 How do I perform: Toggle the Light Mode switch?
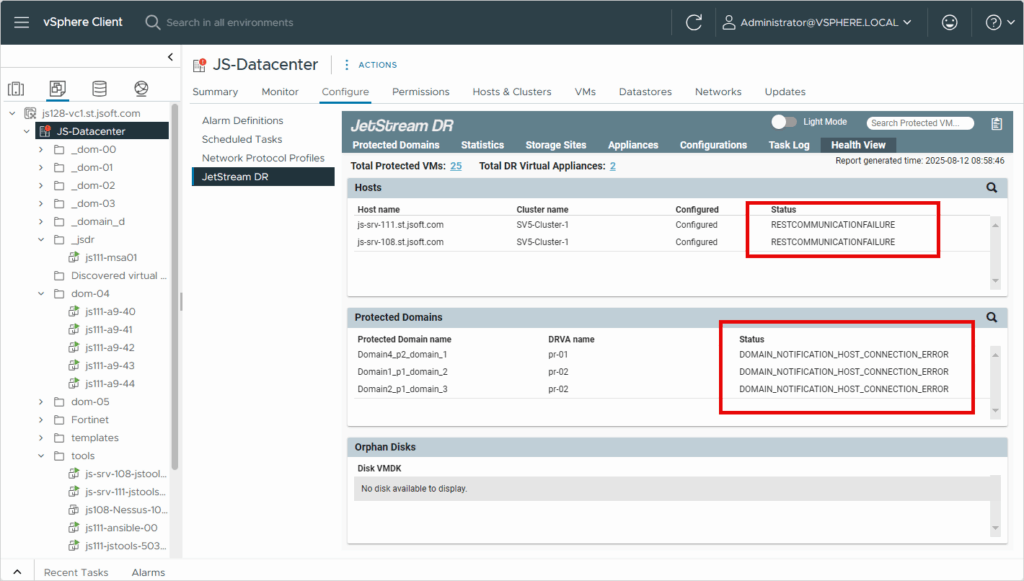pyautogui.click(x=785, y=122)
